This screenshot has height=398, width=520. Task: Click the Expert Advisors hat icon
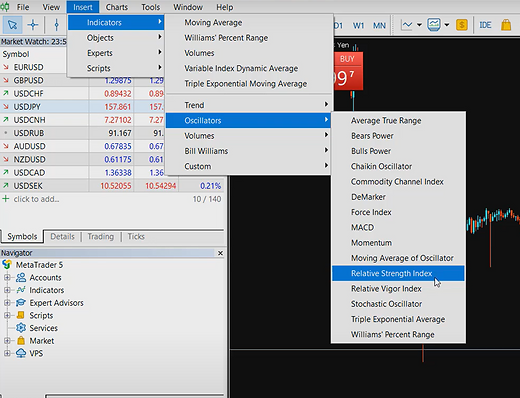click(x=21, y=303)
